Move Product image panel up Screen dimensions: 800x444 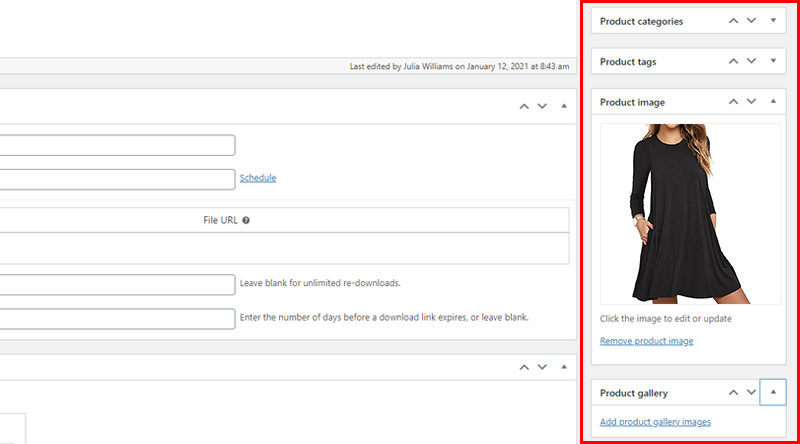point(733,102)
